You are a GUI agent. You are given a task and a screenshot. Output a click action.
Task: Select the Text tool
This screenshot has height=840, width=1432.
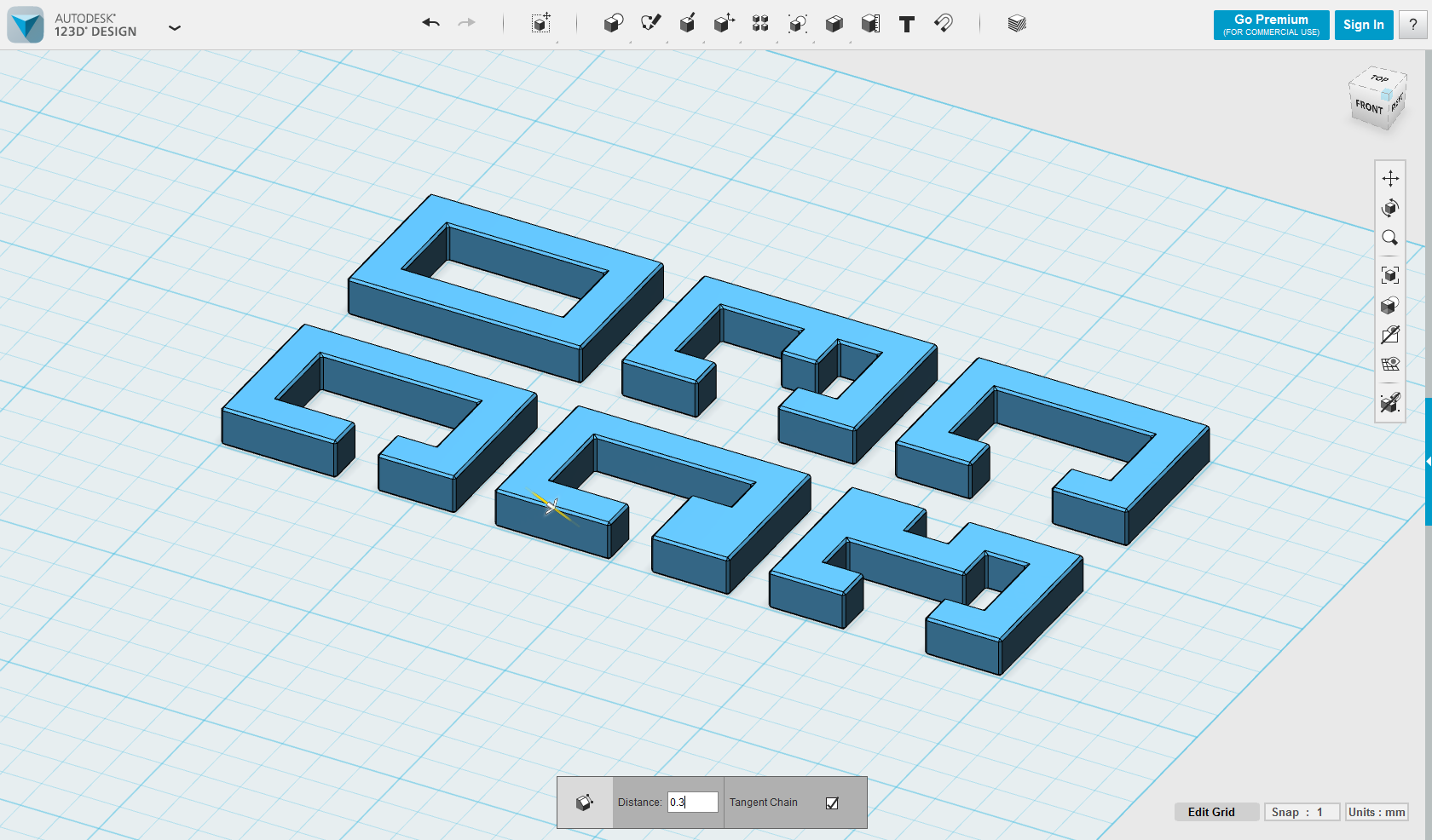(x=907, y=24)
